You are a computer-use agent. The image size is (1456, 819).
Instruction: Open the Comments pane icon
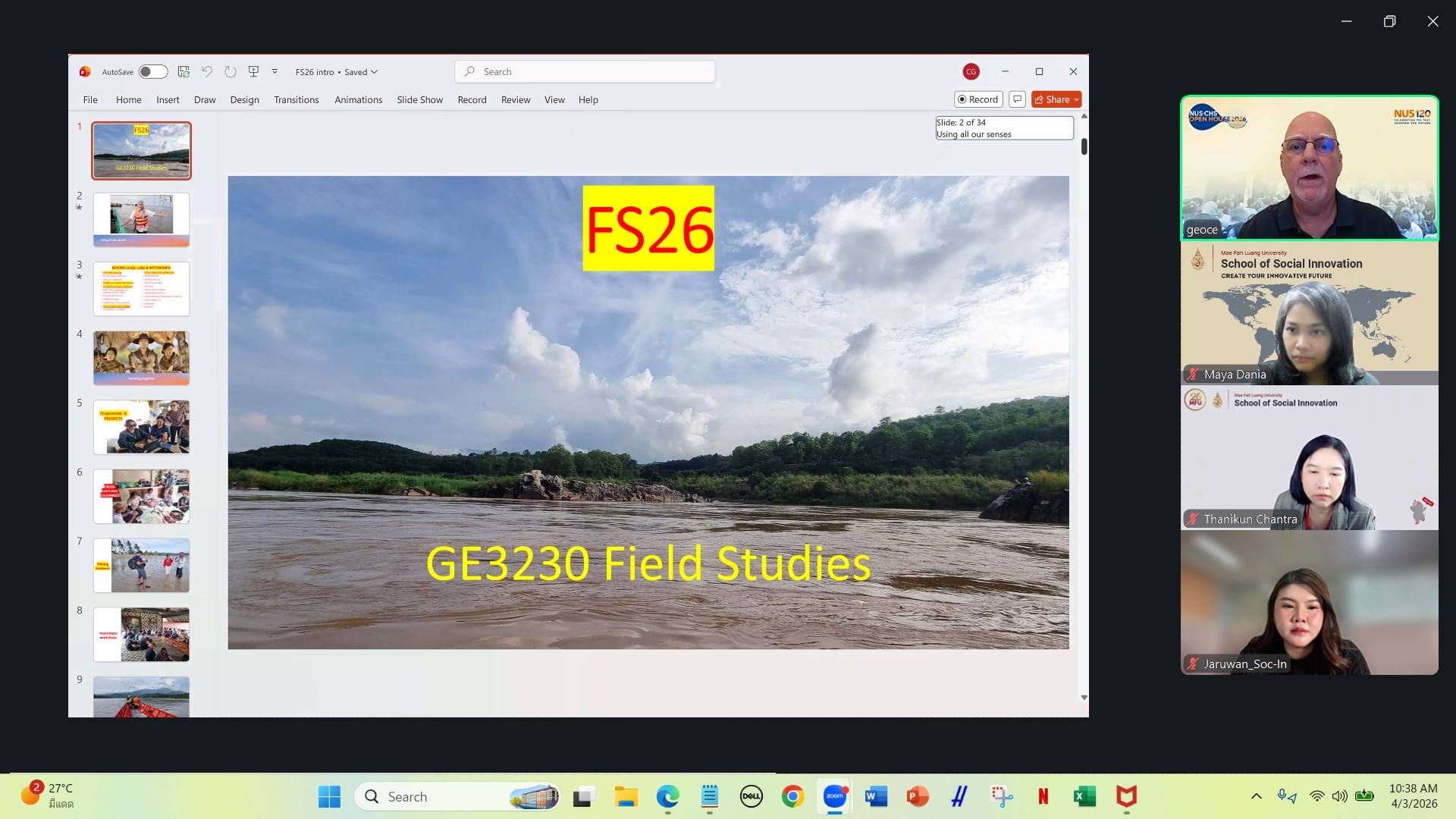pos(1018,99)
